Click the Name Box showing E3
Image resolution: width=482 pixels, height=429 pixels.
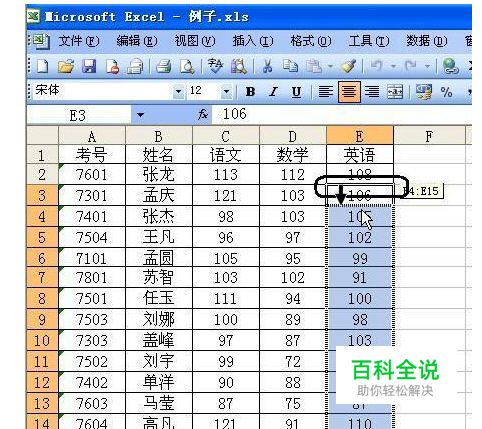click(79, 115)
